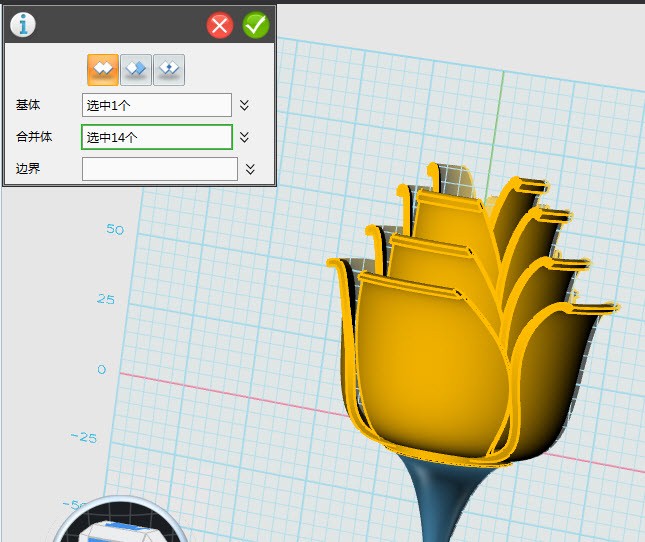Pick the blue stem of the flower
Screen dimensions: 645x542
(438, 500)
